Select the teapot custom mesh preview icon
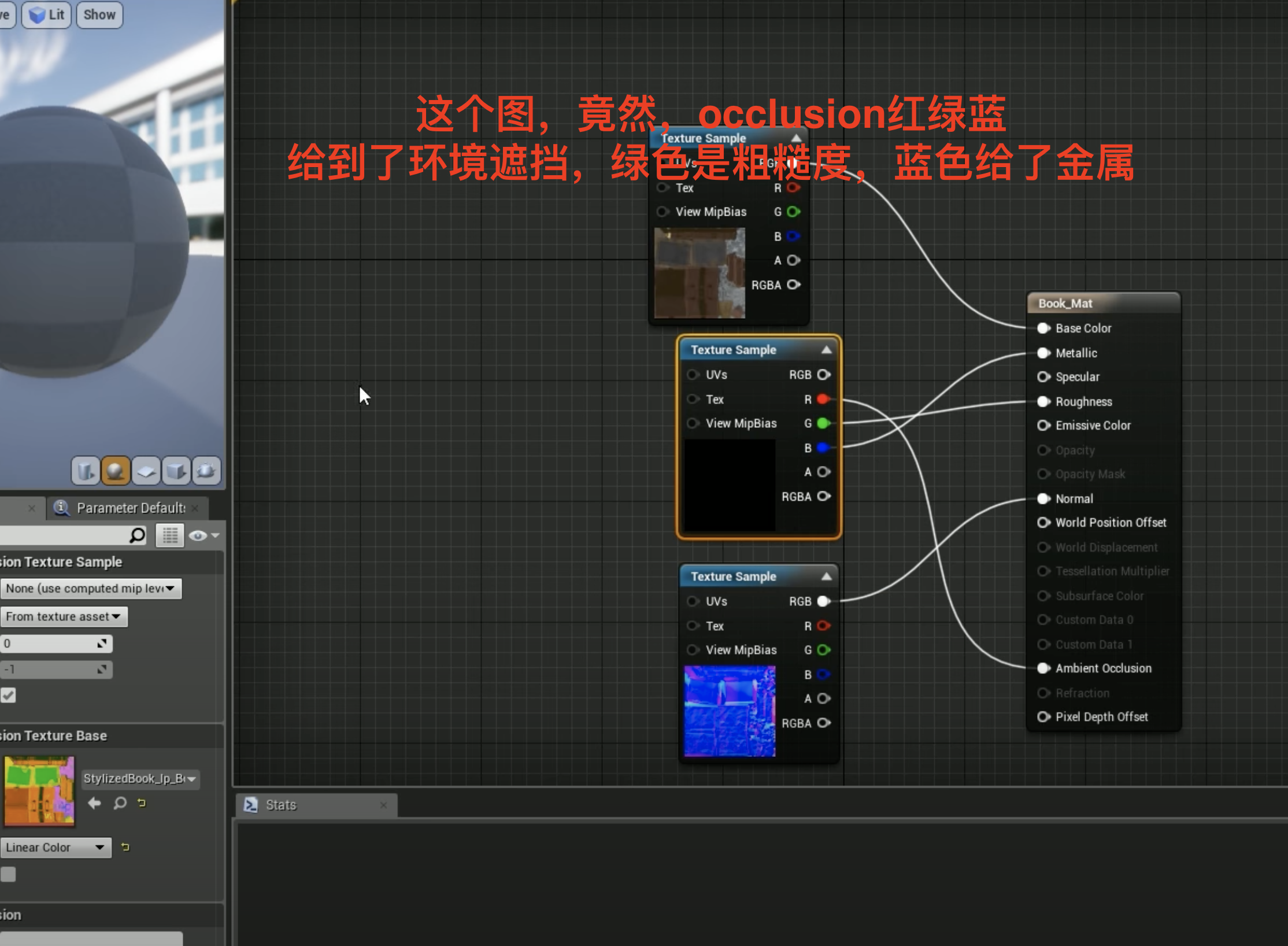 tap(206, 471)
